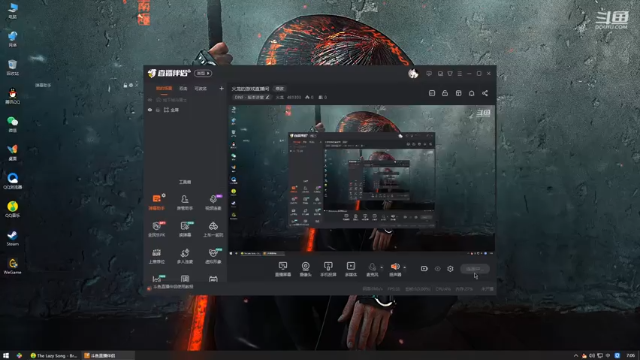Select the 全屏 source row
The width and height of the screenshot is (640, 360).
coord(186,110)
